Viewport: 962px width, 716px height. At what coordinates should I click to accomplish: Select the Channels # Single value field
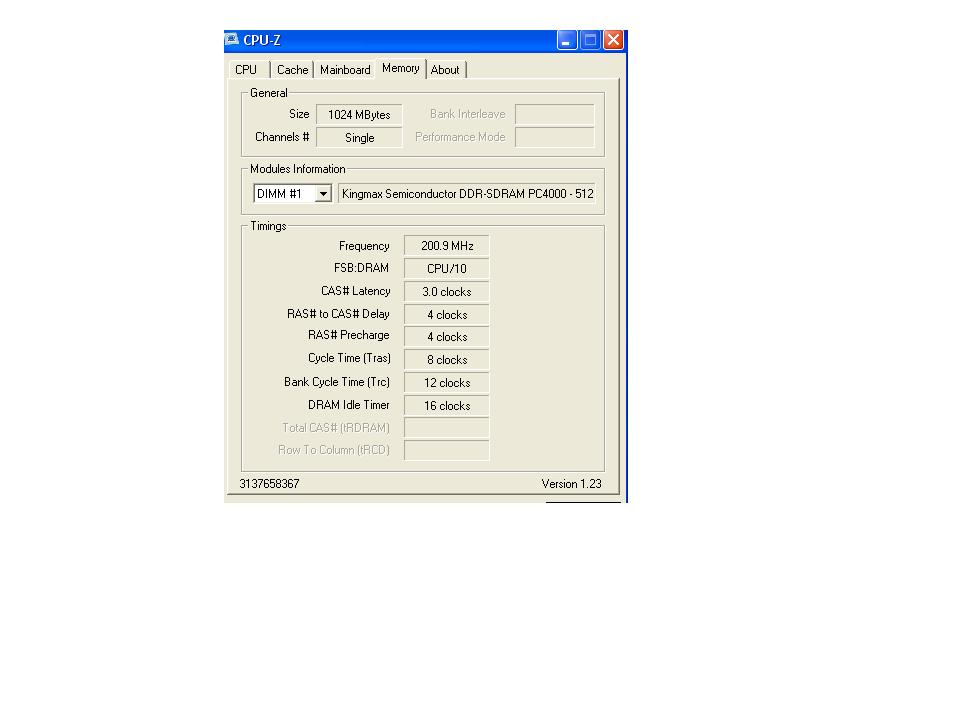pos(359,138)
